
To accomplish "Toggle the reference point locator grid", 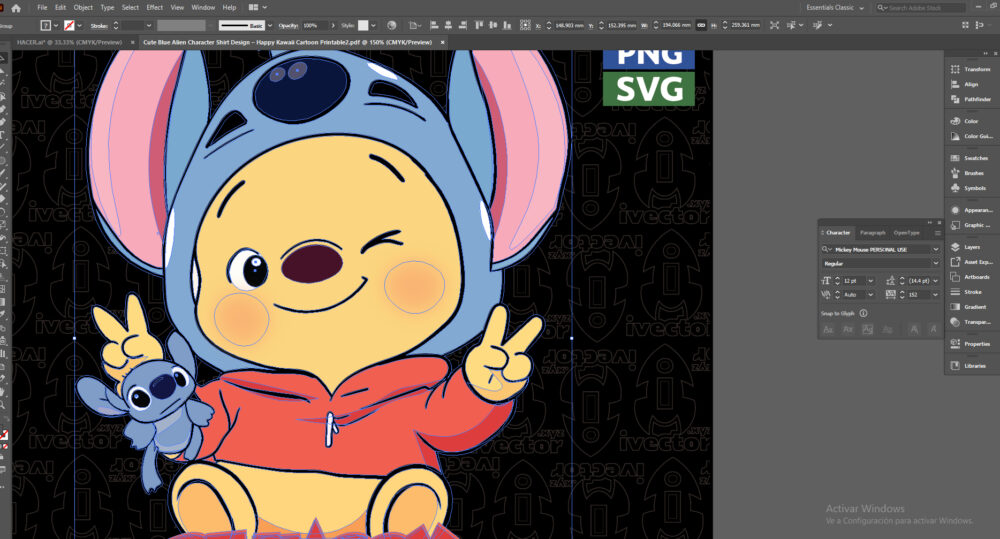I will [525, 26].
